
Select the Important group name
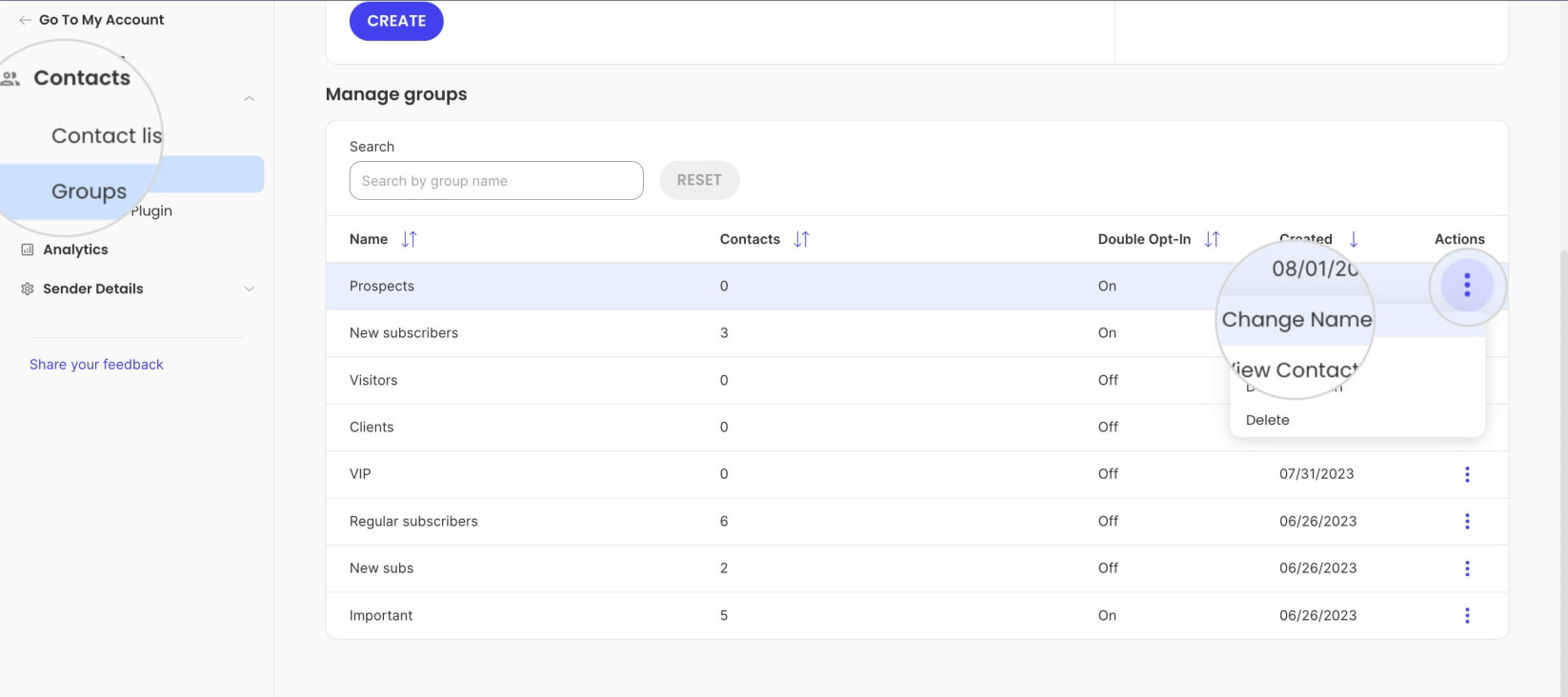click(381, 615)
